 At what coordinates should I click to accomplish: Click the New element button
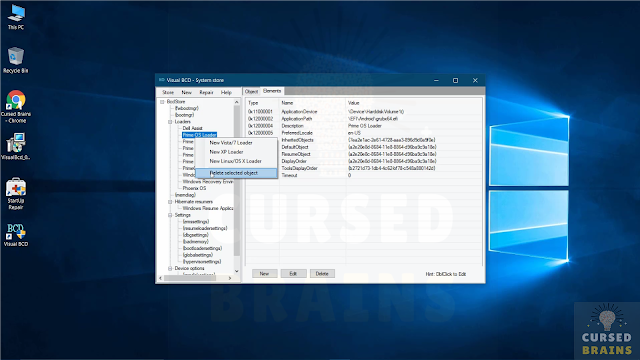click(x=264, y=273)
